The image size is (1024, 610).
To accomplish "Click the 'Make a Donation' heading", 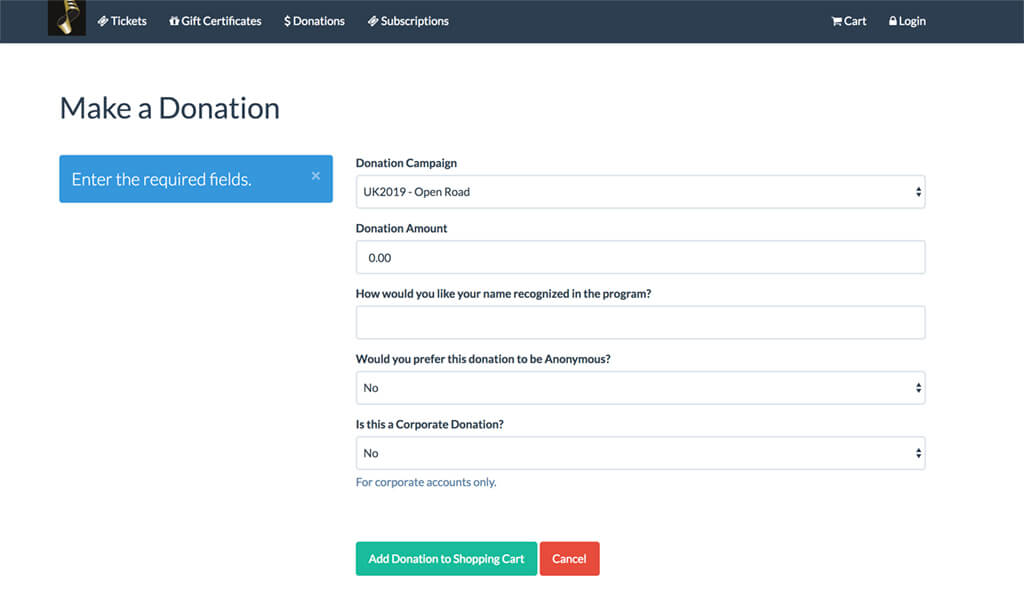I will (x=170, y=108).
